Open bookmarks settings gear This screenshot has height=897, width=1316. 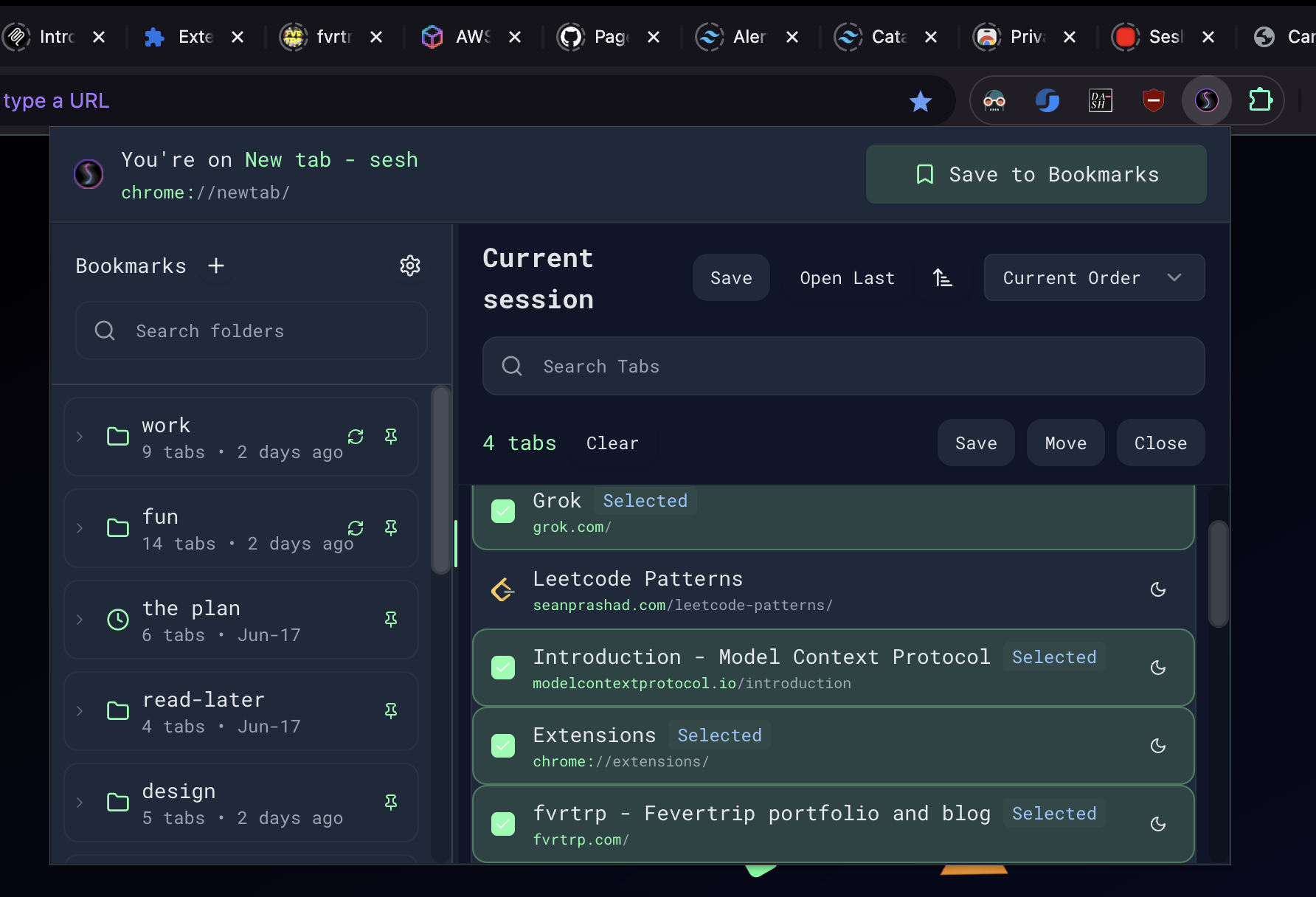pyautogui.click(x=410, y=266)
